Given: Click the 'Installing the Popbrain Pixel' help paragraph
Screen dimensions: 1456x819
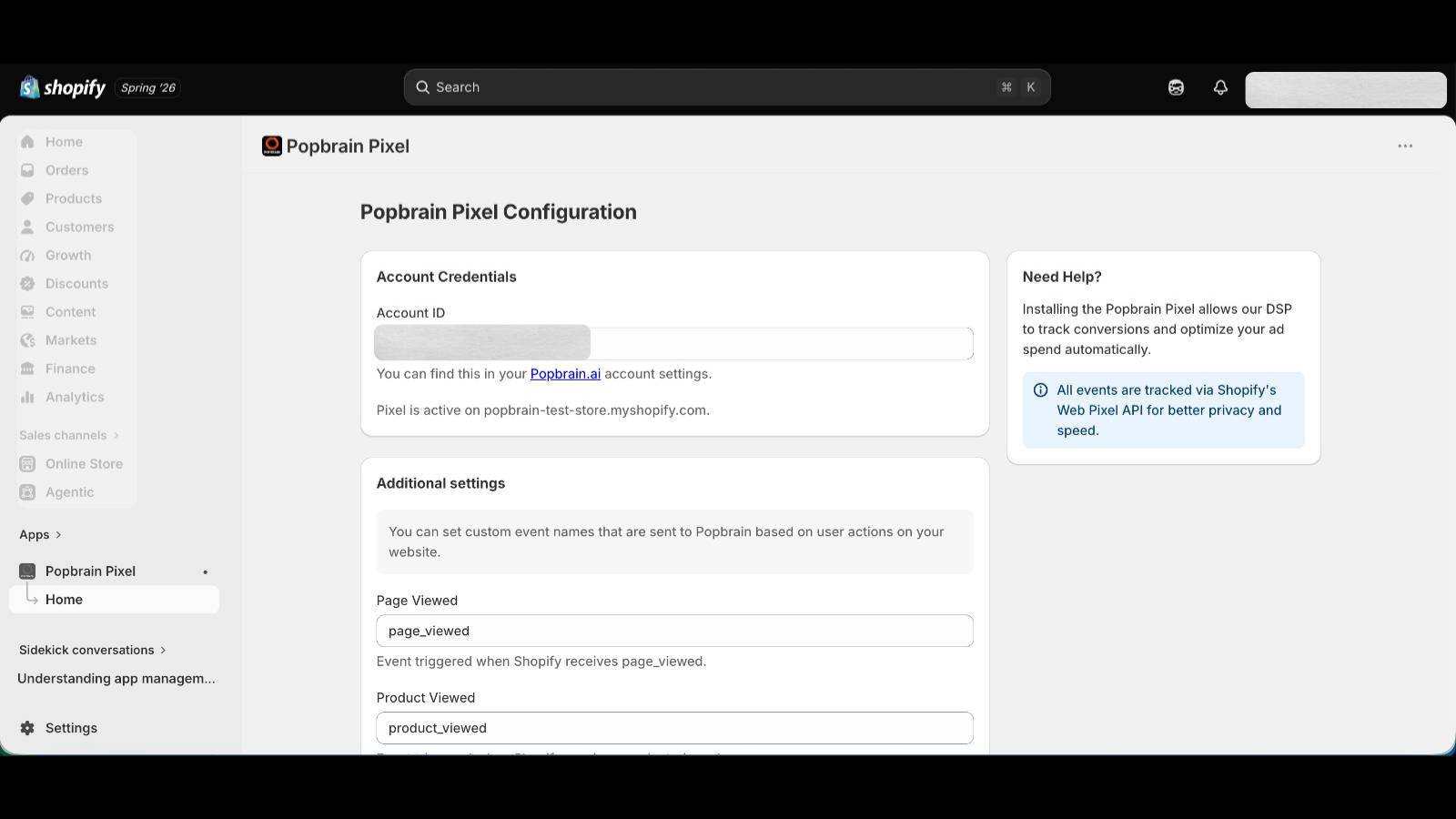Looking at the screenshot, I should point(1157,329).
